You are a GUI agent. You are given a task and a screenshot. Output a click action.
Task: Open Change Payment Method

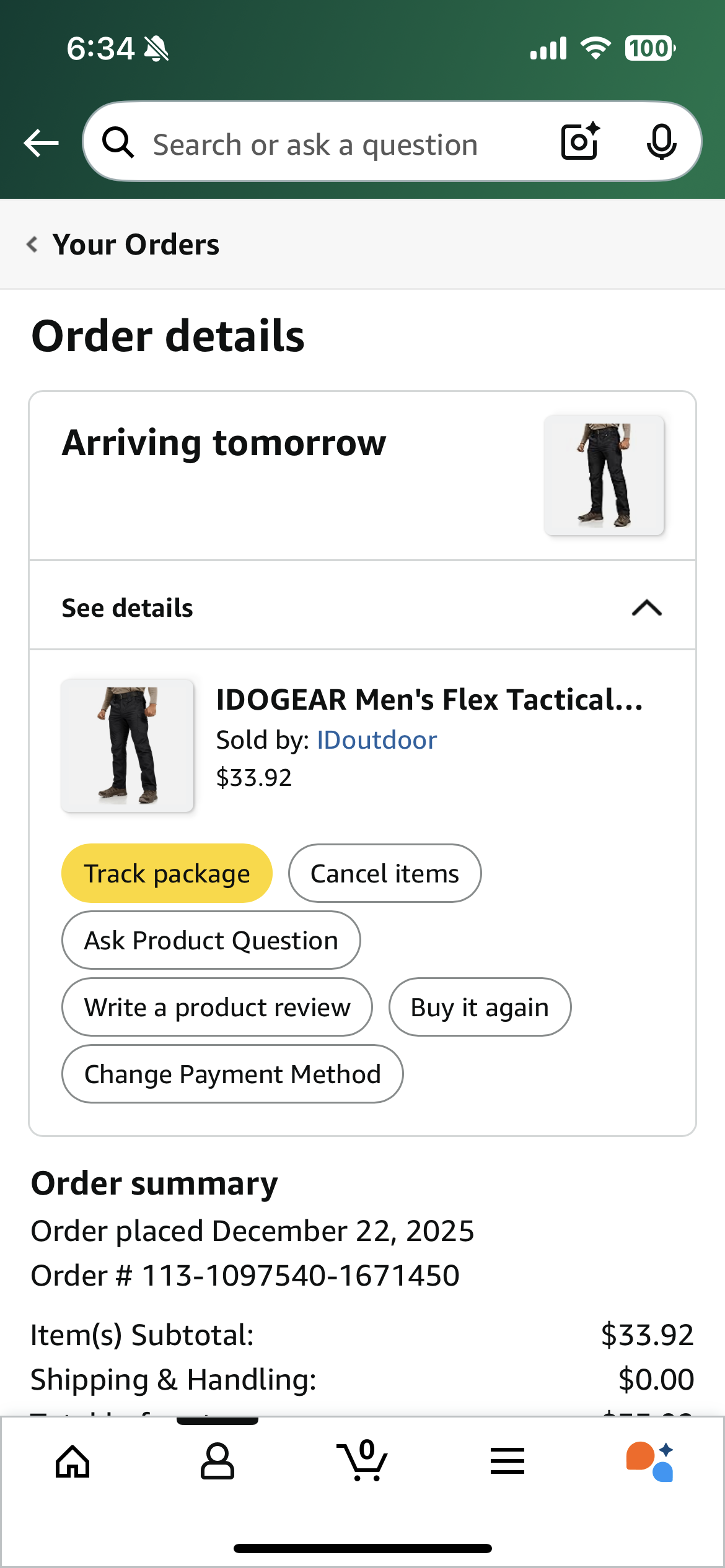coord(232,1074)
